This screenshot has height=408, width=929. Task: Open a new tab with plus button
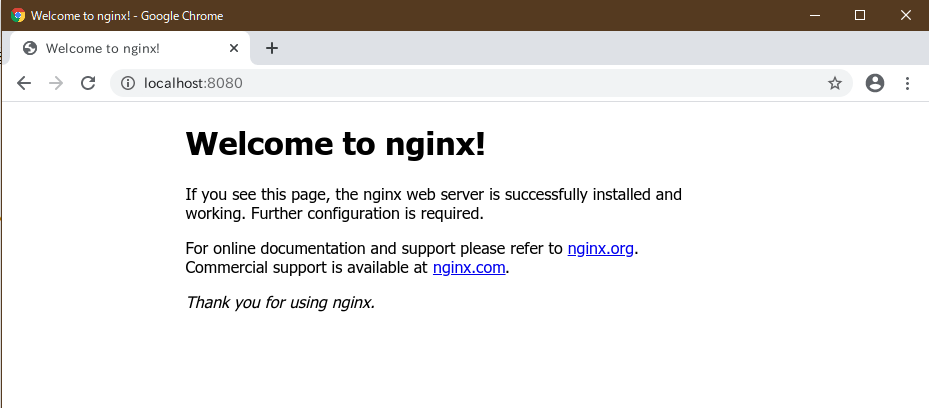tap(271, 48)
